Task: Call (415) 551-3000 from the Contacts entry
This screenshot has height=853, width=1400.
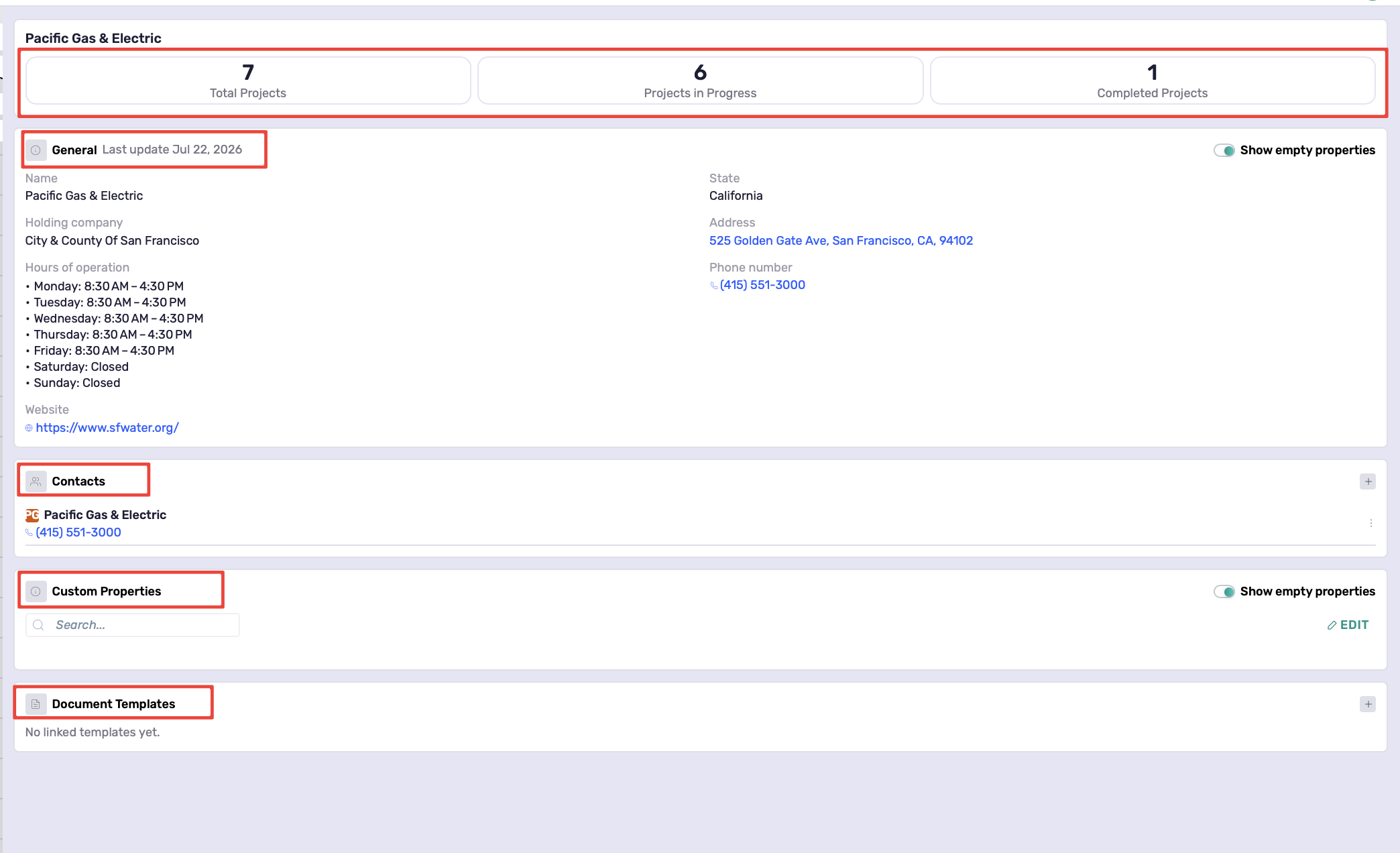Action: pyautogui.click(x=78, y=532)
